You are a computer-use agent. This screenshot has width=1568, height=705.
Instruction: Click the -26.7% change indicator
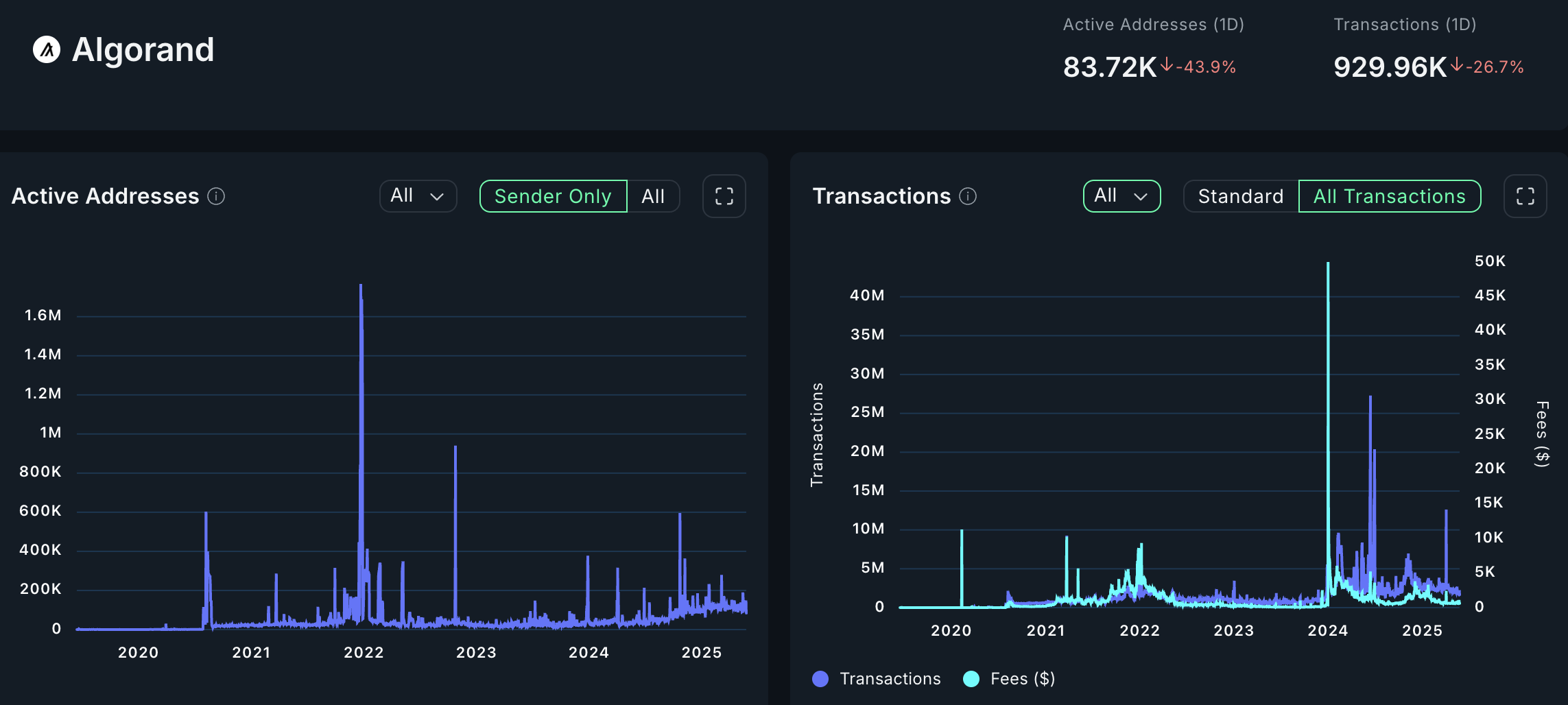1495,67
